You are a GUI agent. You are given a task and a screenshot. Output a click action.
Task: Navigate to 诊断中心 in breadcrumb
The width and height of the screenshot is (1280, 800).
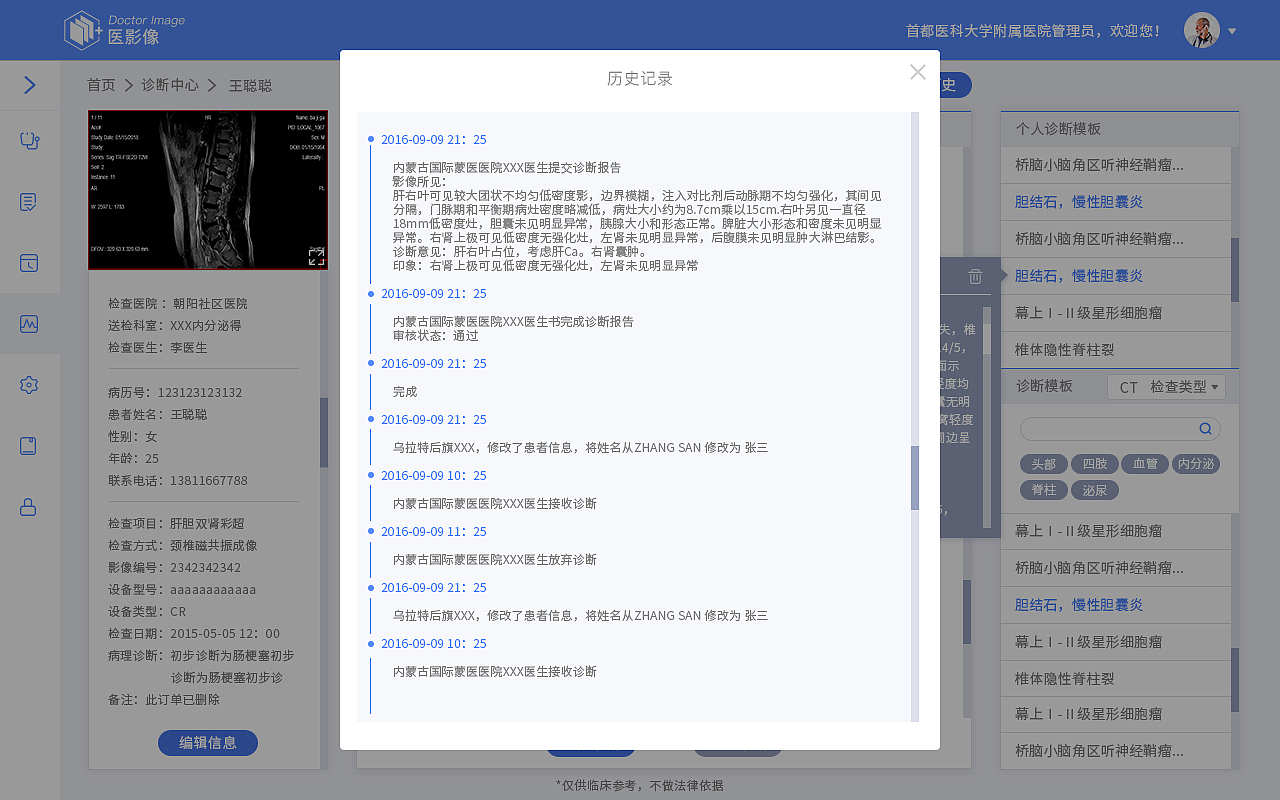[x=168, y=85]
